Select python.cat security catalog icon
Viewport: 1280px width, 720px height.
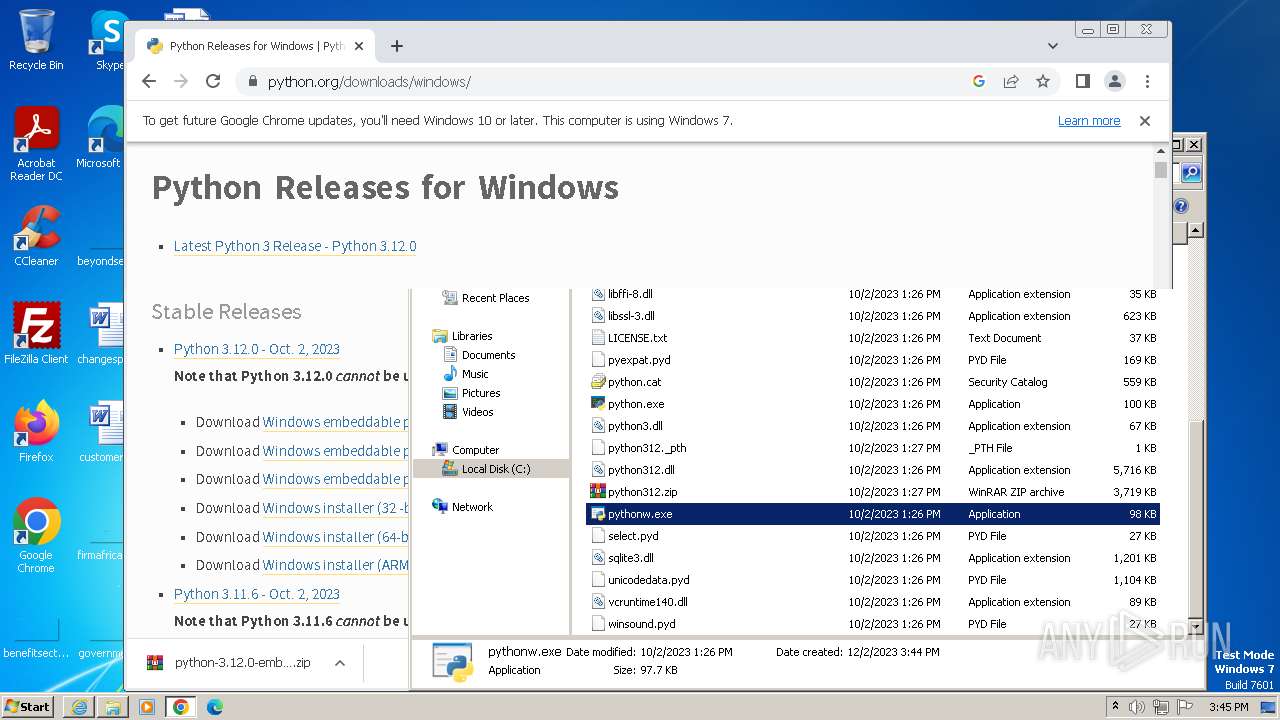tap(598, 382)
